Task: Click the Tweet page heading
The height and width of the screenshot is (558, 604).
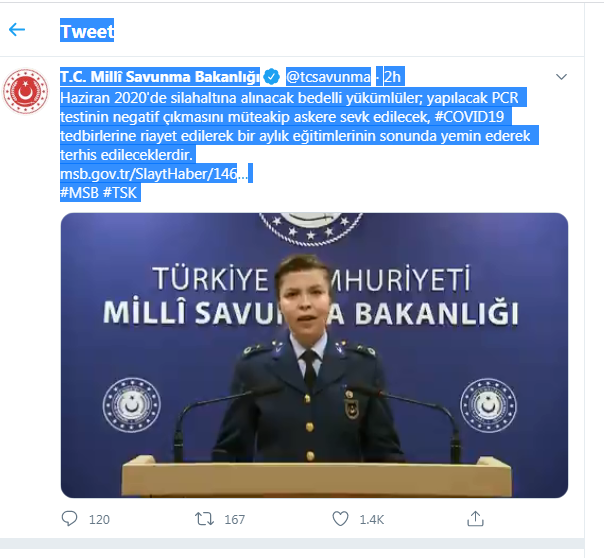Action: click(x=87, y=31)
